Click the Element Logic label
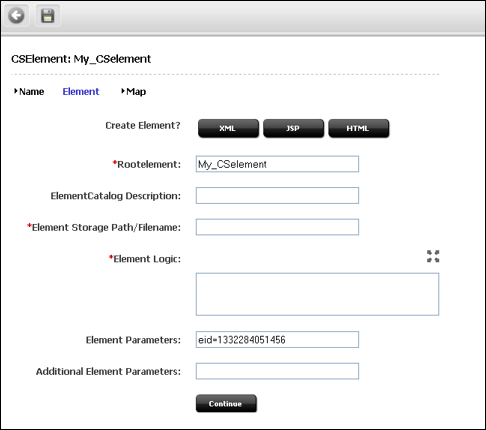 [x=145, y=259]
